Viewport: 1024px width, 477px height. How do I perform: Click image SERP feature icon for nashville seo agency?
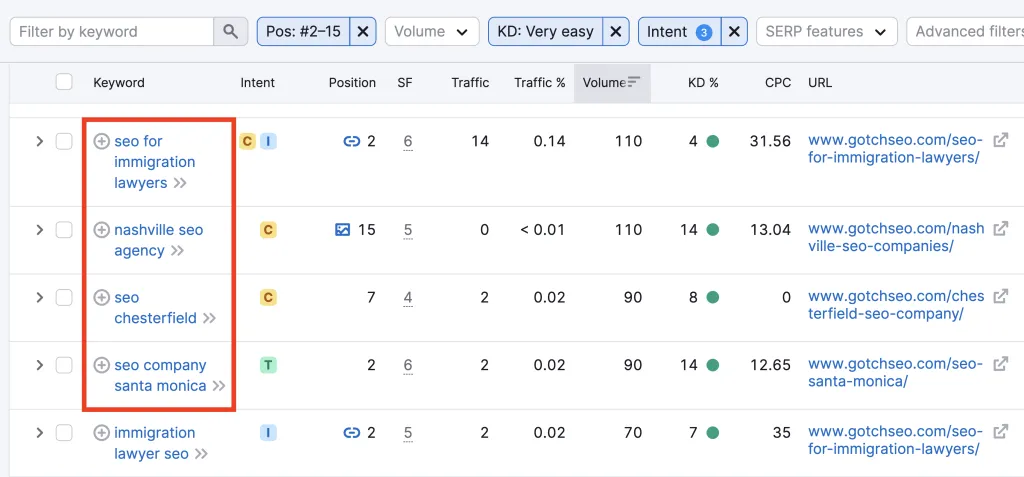(x=342, y=229)
